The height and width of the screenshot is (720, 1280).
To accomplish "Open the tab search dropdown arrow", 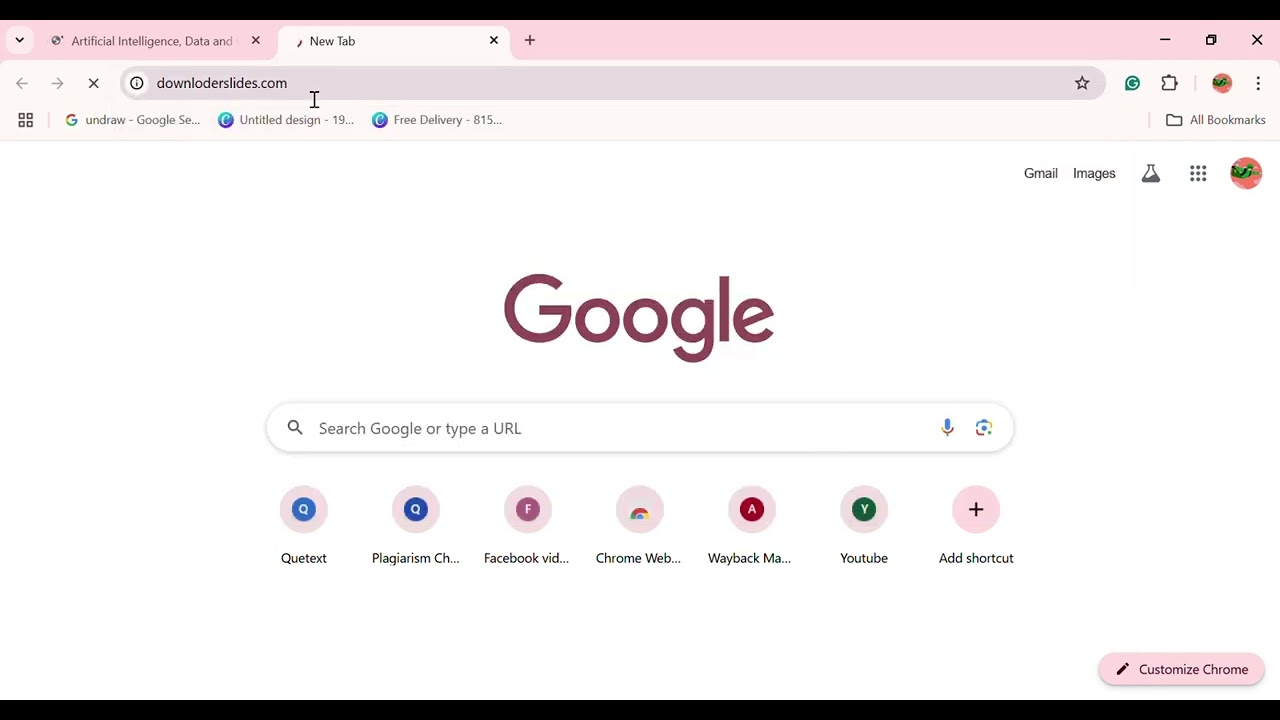I will (20, 41).
